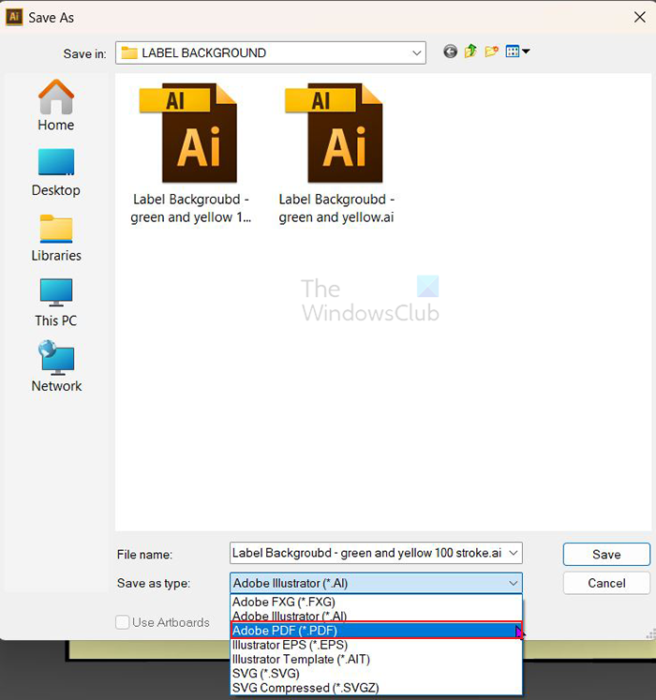Choose Illustrator EPS (*.EPS) format

(376, 645)
